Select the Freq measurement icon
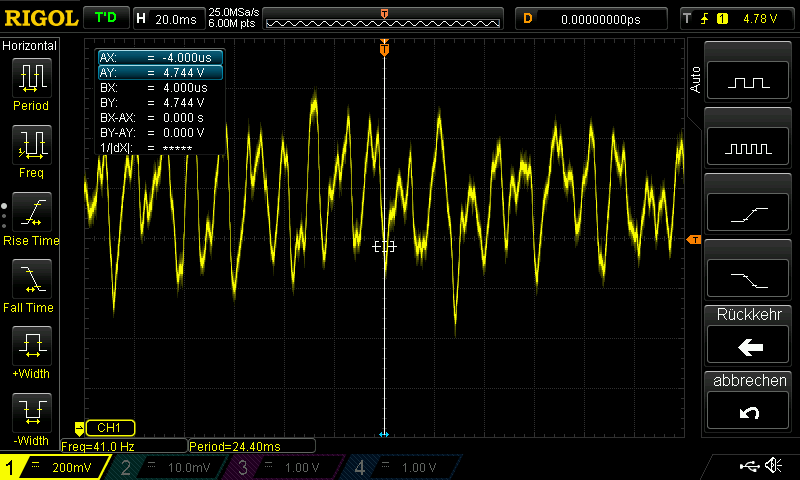Screen dimensions: 800x480 click(32, 145)
